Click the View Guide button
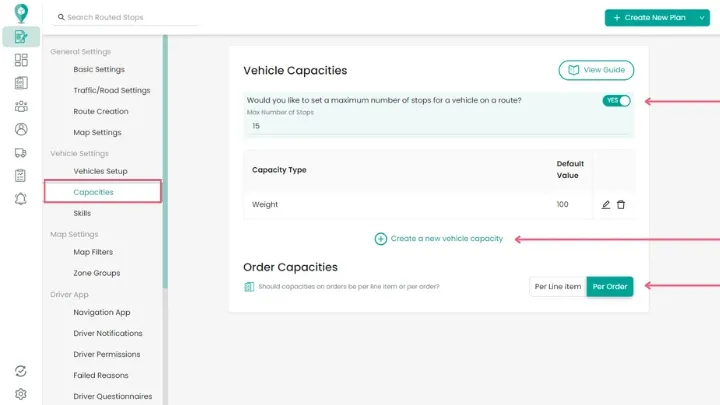This screenshot has width=720, height=405. point(596,70)
